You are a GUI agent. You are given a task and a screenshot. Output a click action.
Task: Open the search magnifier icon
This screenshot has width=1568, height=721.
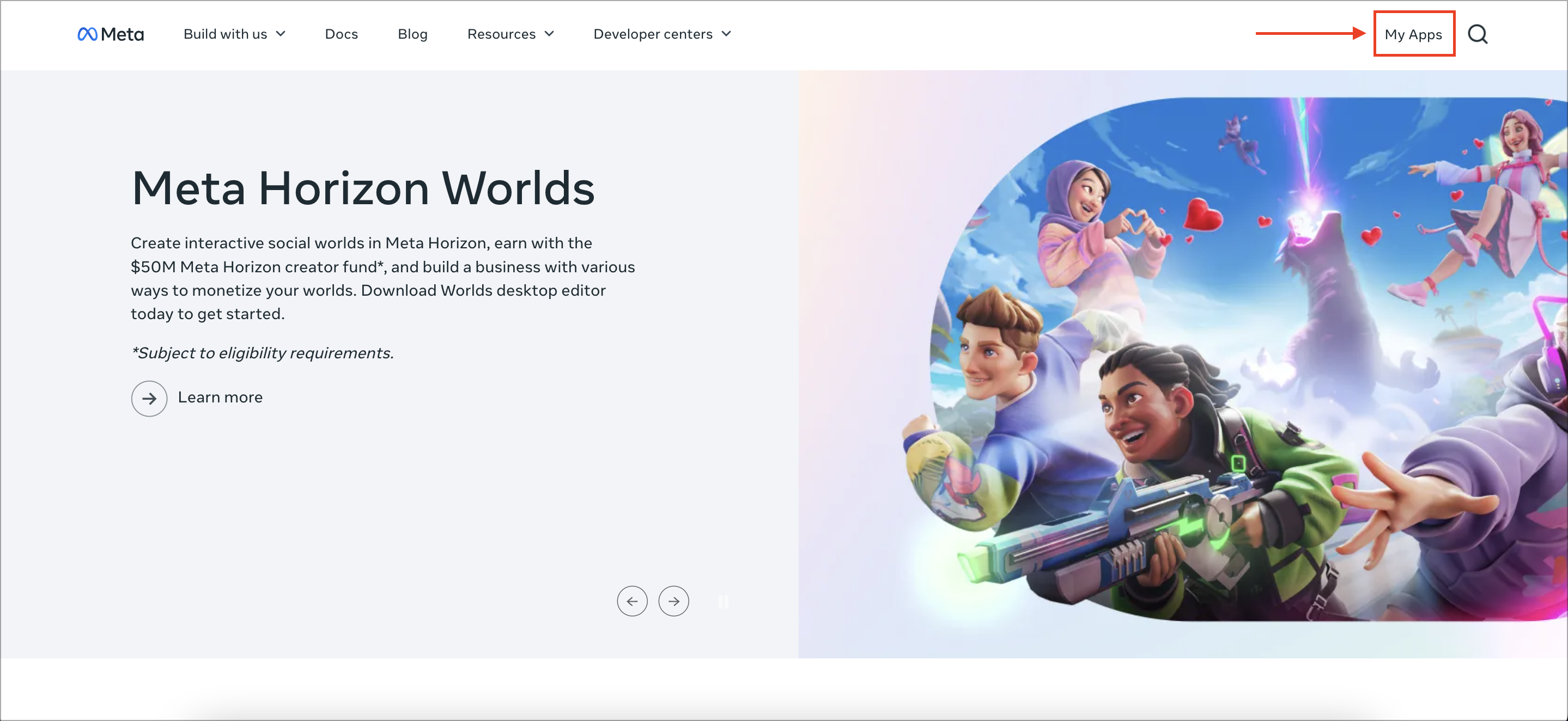point(1478,34)
